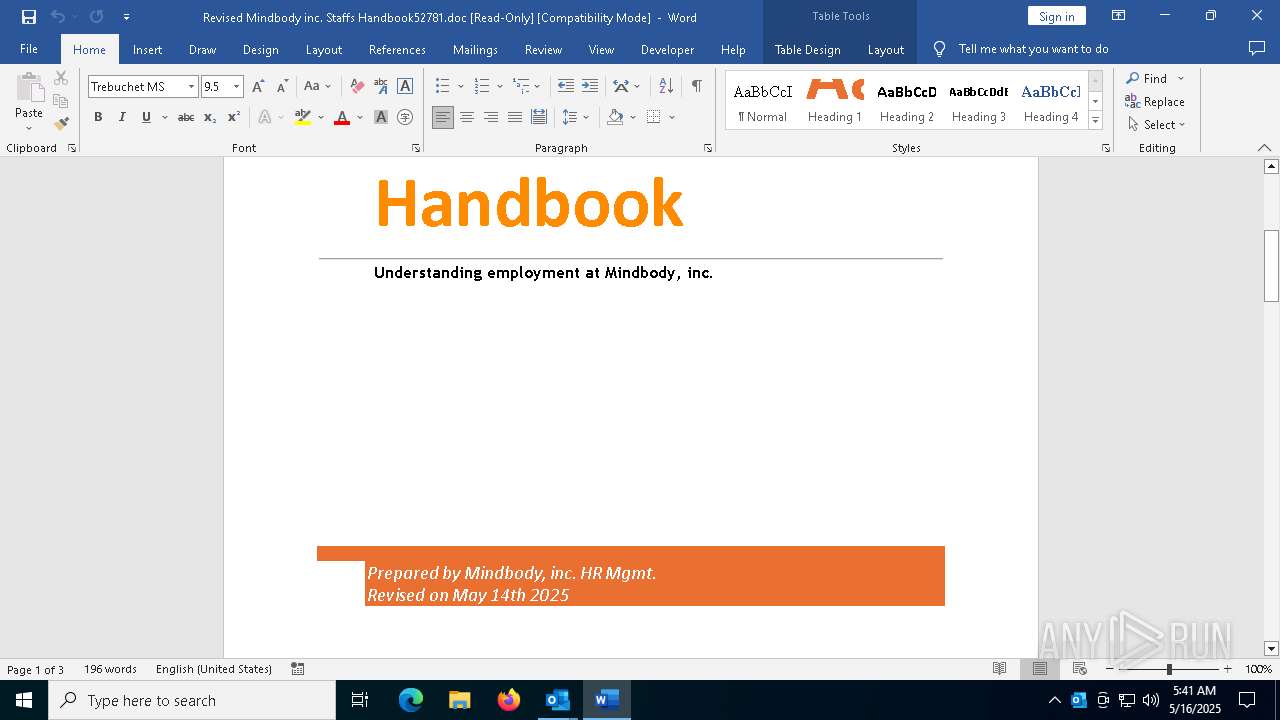Click the Save icon in Quick Access Toolbar
This screenshot has height=720, width=1280.
tap(29, 17)
